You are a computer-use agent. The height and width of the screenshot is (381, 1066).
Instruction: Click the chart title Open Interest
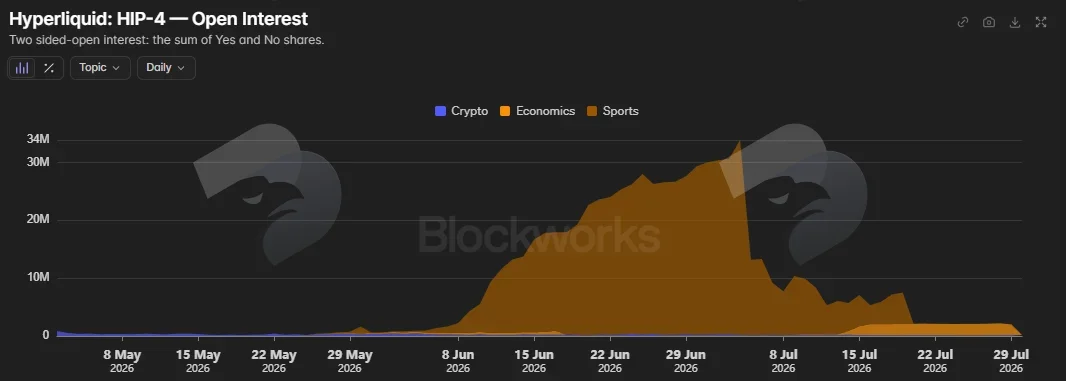click(x=250, y=18)
